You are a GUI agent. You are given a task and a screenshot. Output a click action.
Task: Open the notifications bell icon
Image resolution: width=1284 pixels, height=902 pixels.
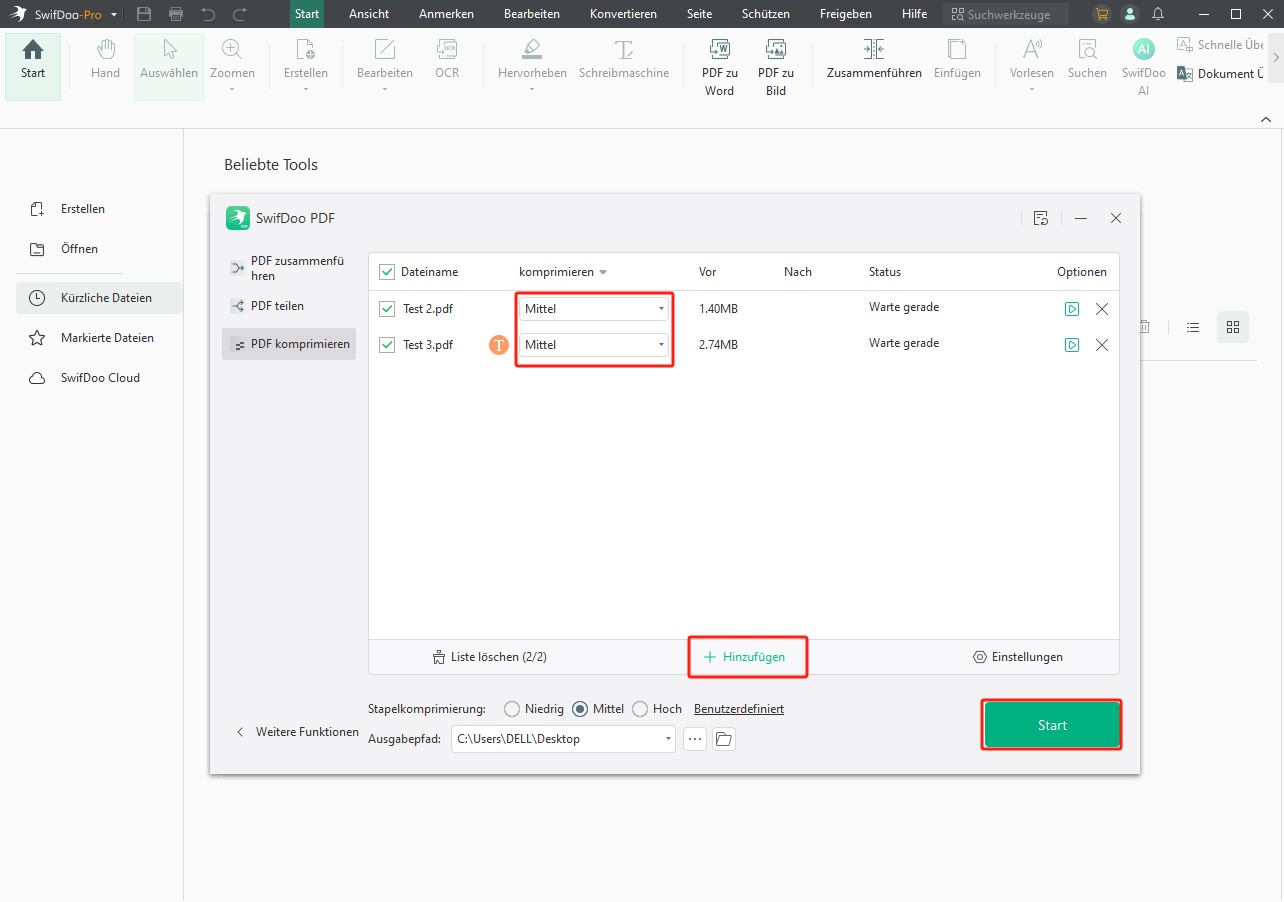[1158, 14]
